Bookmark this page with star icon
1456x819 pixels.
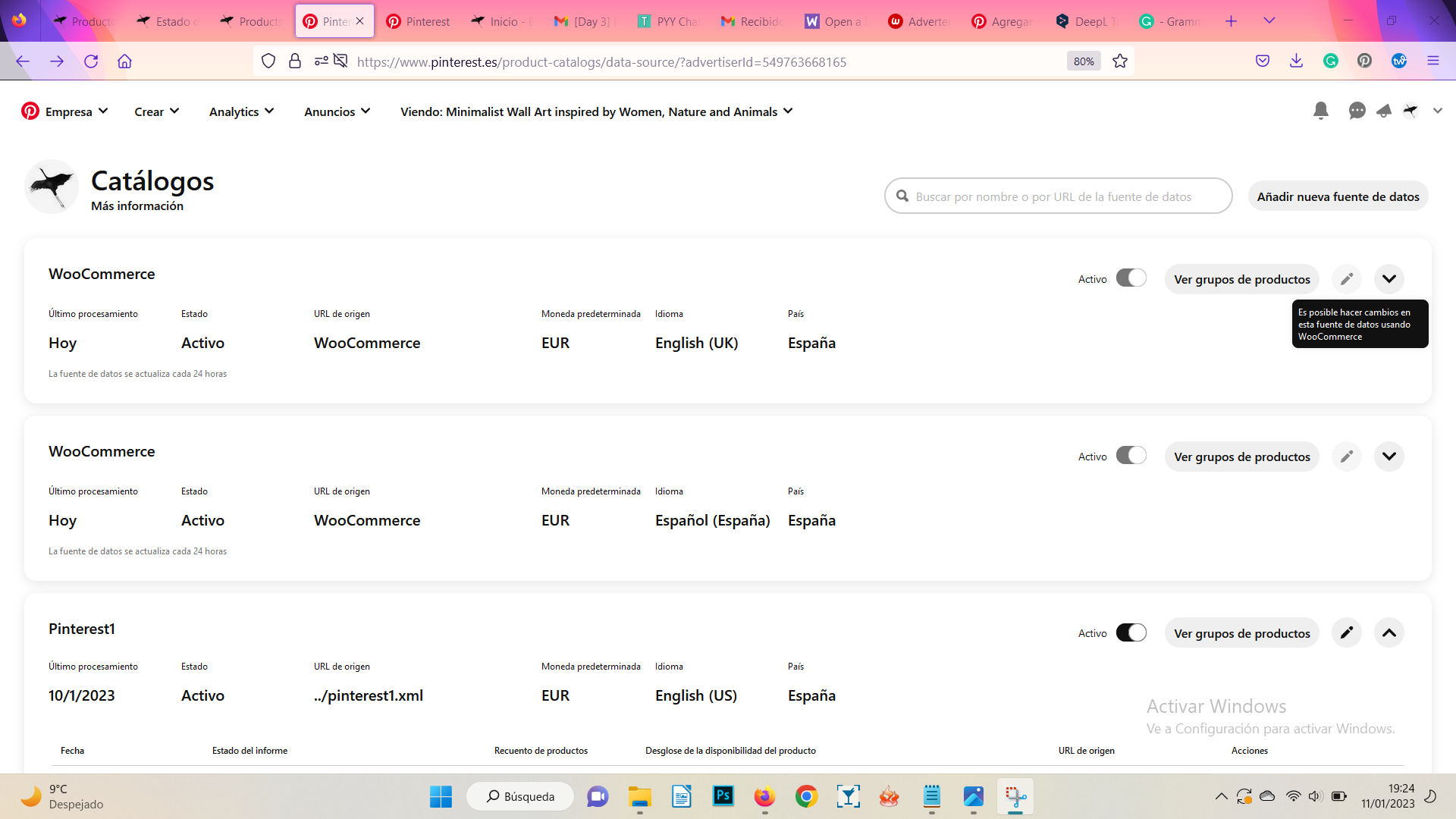point(1119,61)
